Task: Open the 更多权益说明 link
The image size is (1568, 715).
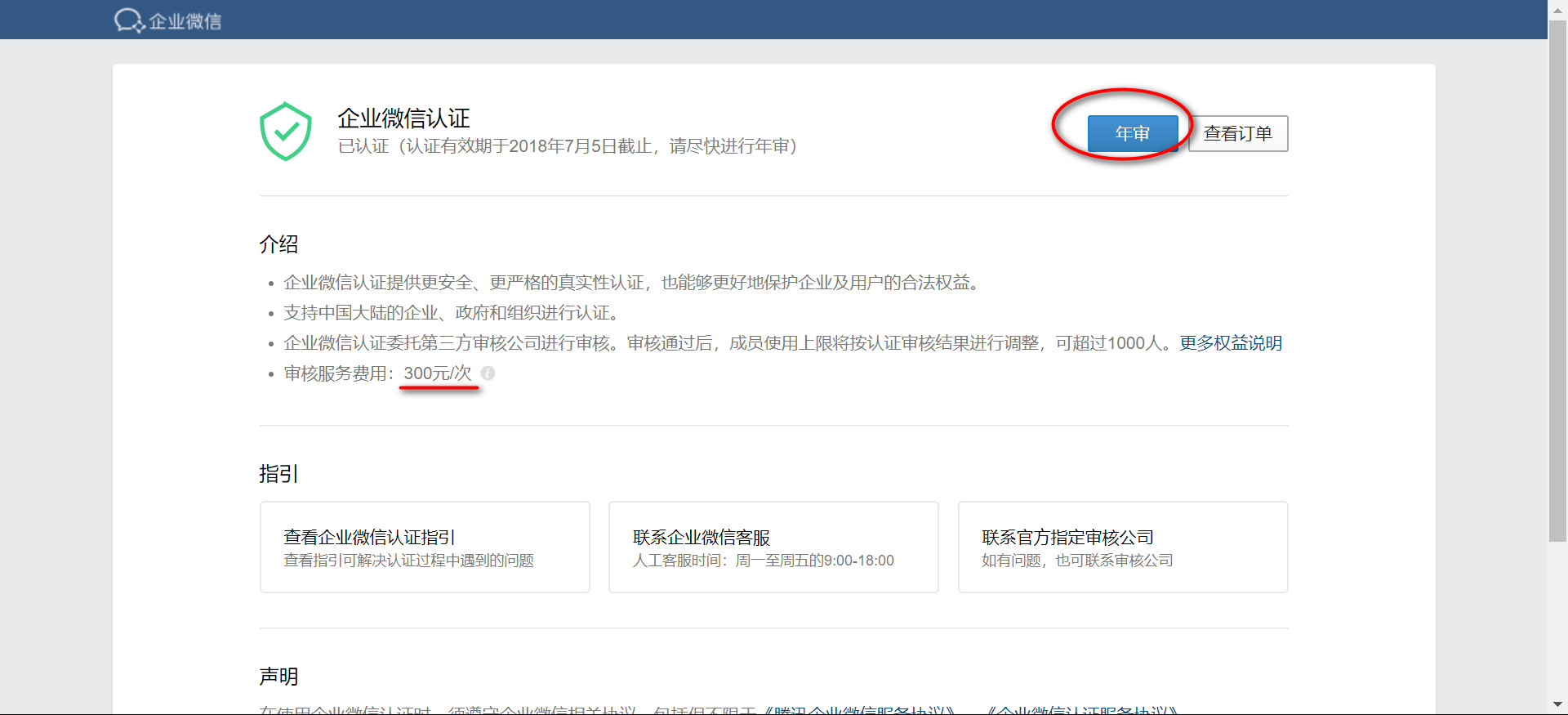Action: click(1231, 343)
